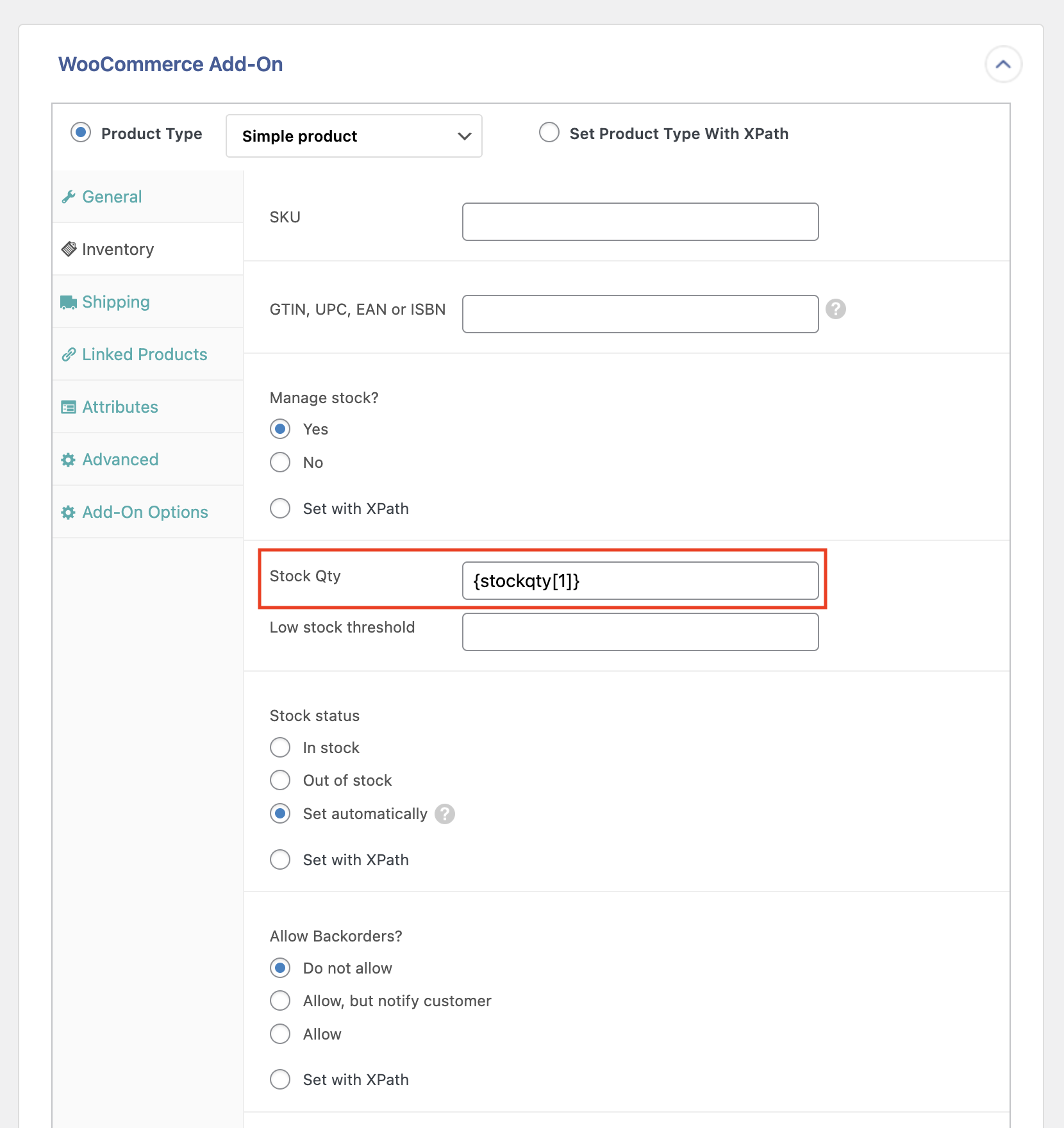Focus the Low stock threshold field
Viewport: 1064px width, 1128px height.
[640, 632]
